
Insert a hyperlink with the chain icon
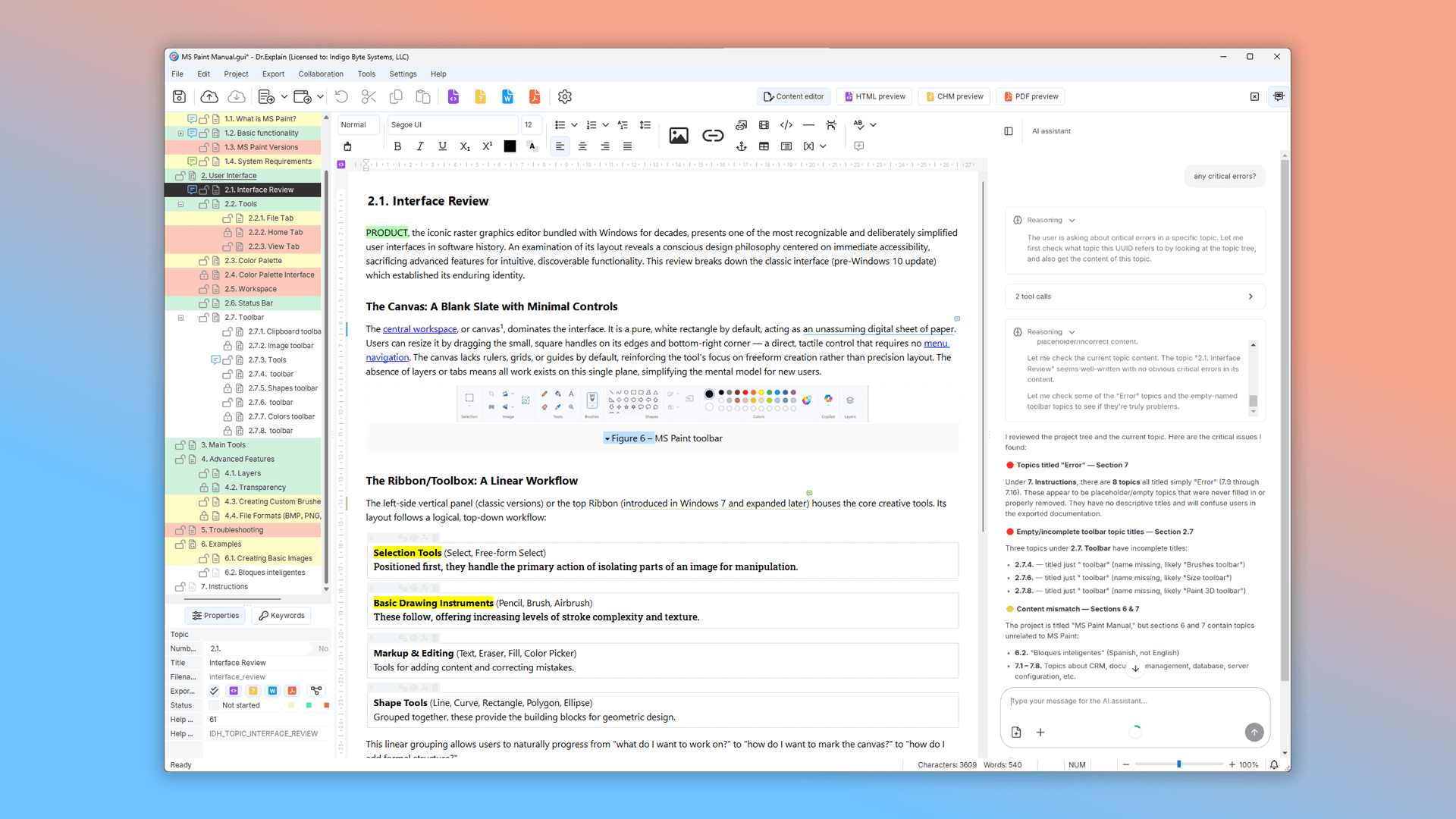(x=713, y=136)
